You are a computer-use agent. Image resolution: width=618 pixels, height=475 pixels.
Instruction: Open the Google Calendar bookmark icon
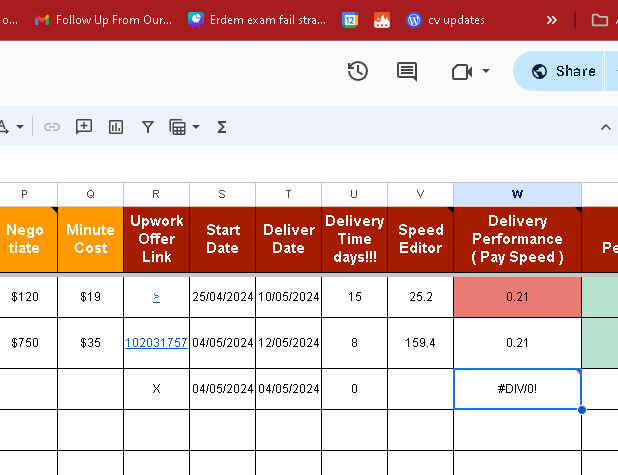tap(350, 20)
